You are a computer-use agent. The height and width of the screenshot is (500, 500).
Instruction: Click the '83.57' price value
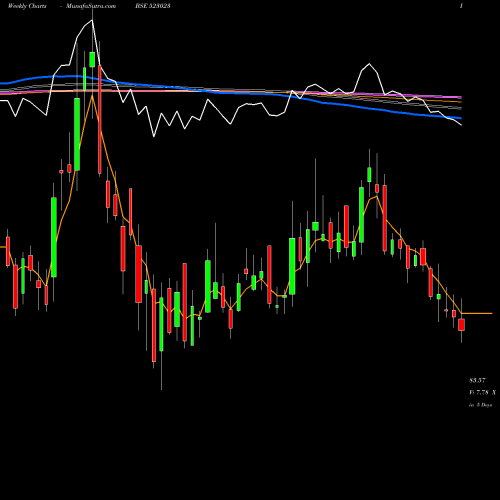pyautogui.click(x=477, y=380)
